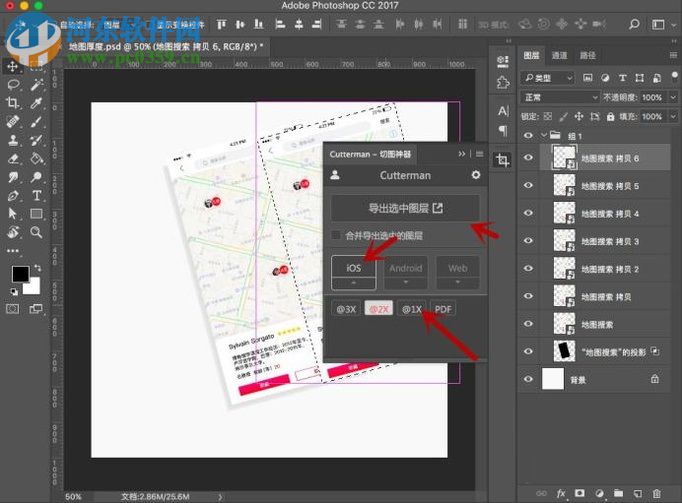Image resolution: width=682 pixels, height=503 pixels.
Task: Hide layer 地图搜索 拷贝 5
Action: [x=528, y=185]
